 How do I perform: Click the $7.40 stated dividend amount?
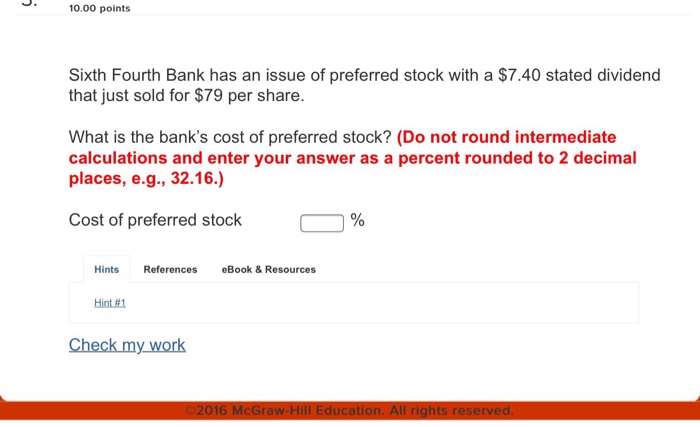coord(523,77)
